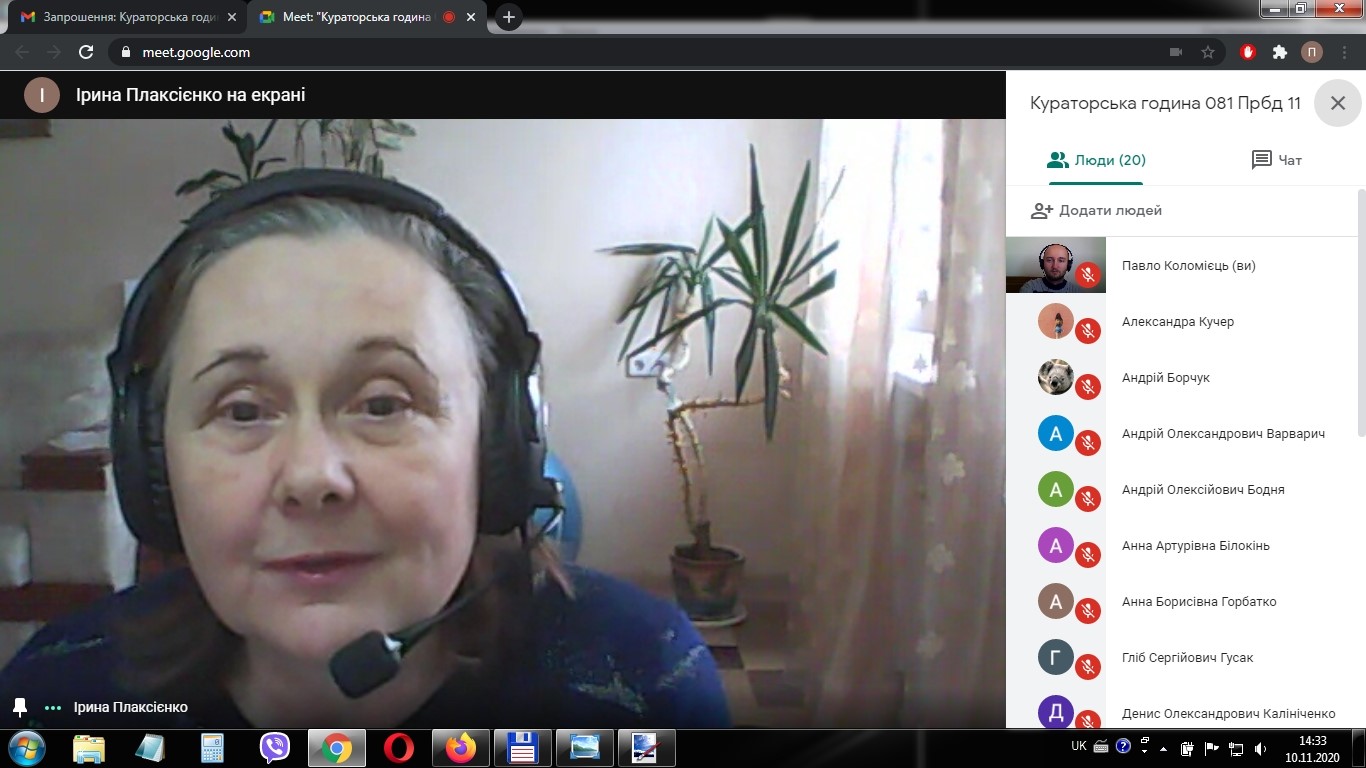Screen dimensions: 1366x768
Task: Launch Calculator from the taskbar
Action: (x=212, y=748)
